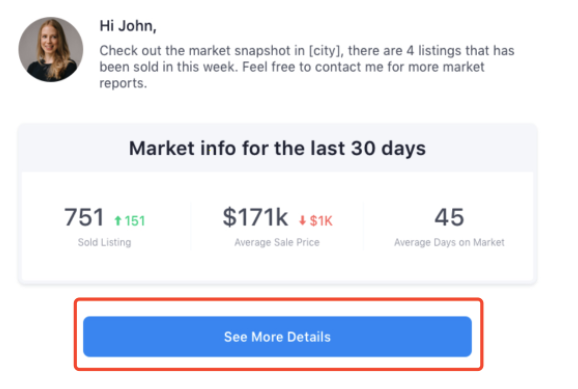Click the 751 sold listings number
The image size is (578, 389).
click(84, 217)
